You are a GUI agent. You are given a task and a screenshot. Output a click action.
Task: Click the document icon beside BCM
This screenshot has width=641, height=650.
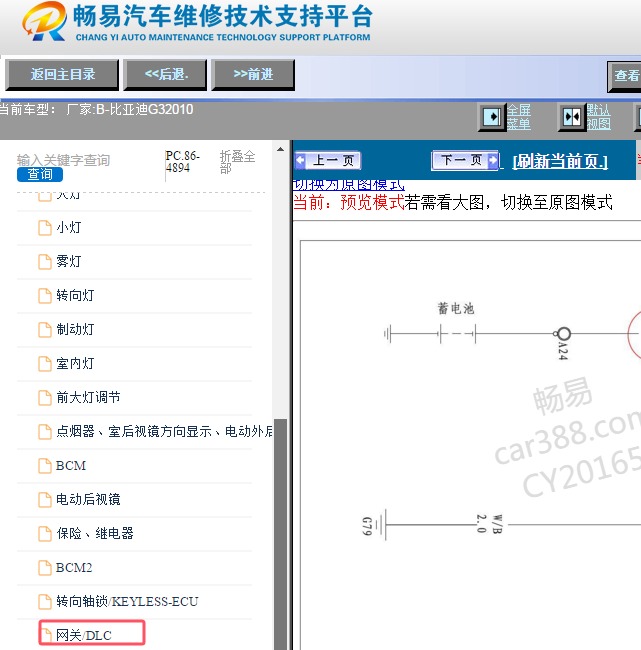click(x=45, y=466)
